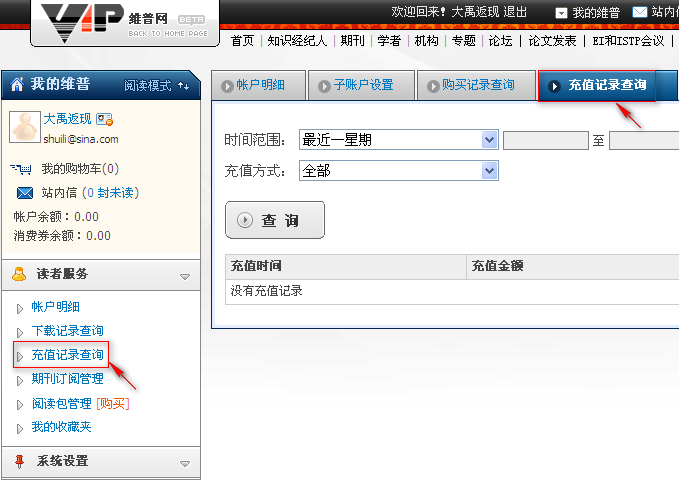Click the triangle bullet before 期刊订阅管理
Screen dimensions: 679x481
[19, 381]
